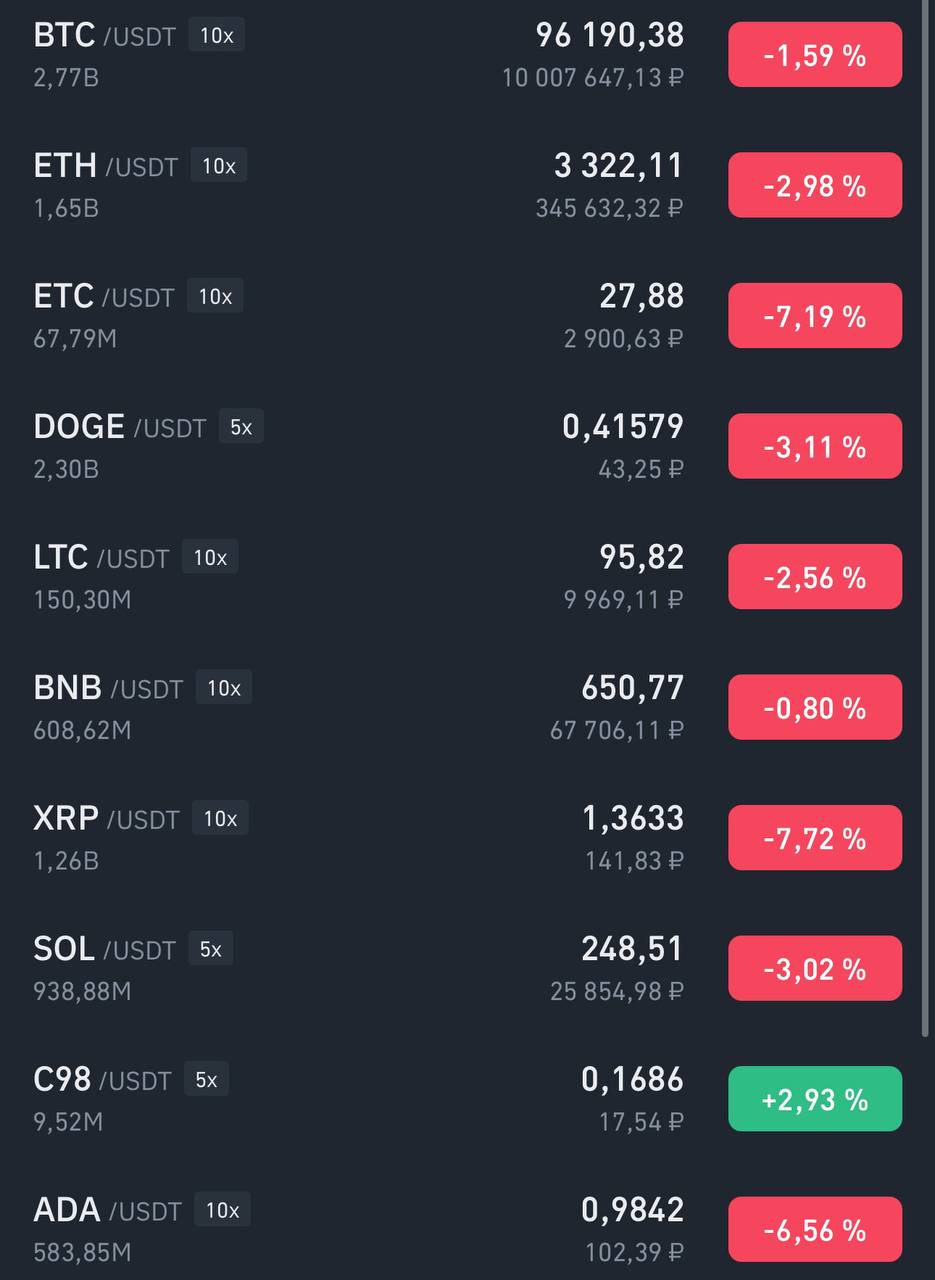Click the 5x leverage tag next to SOL

(210, 949)
